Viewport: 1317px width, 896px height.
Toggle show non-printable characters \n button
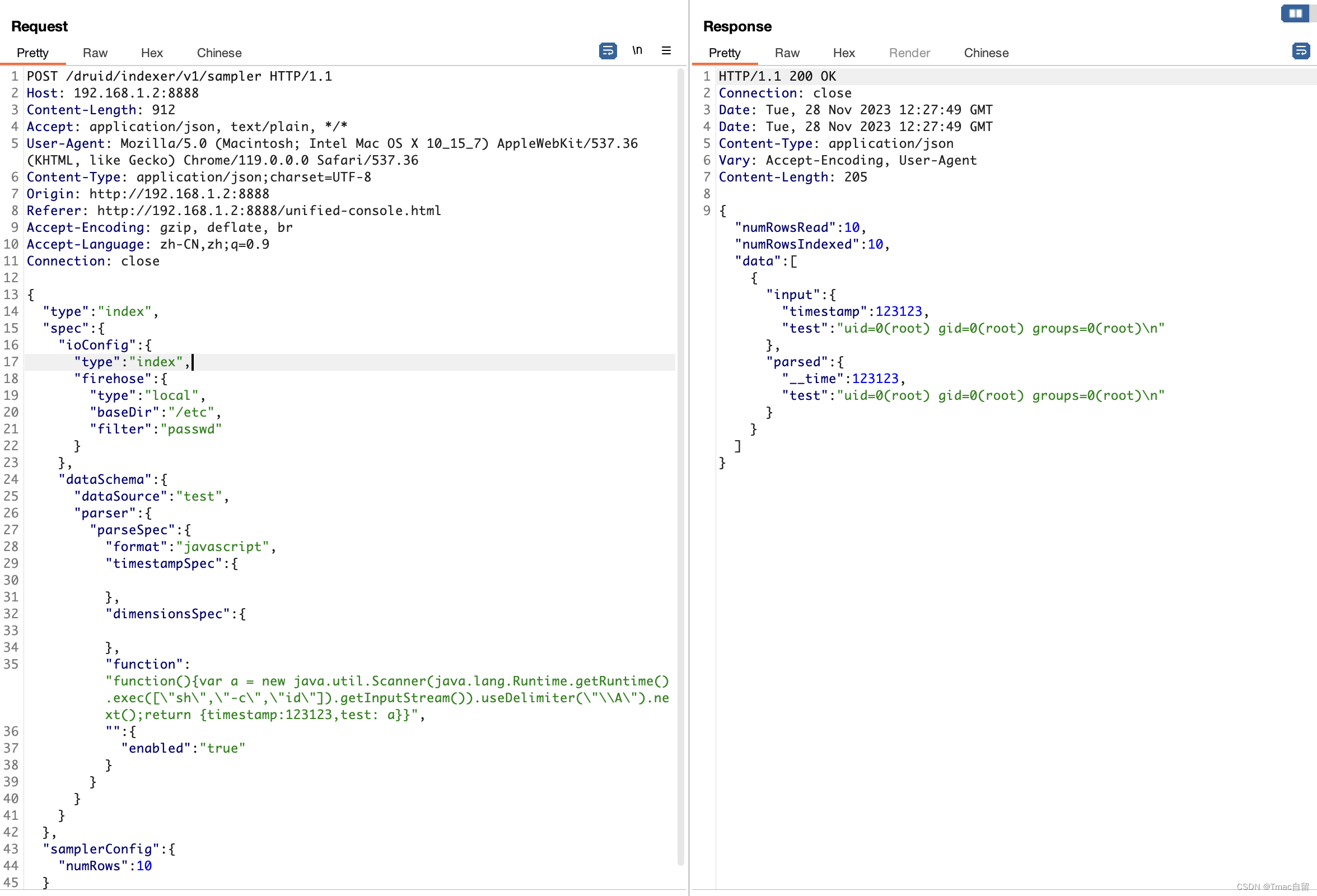[637, 51]
